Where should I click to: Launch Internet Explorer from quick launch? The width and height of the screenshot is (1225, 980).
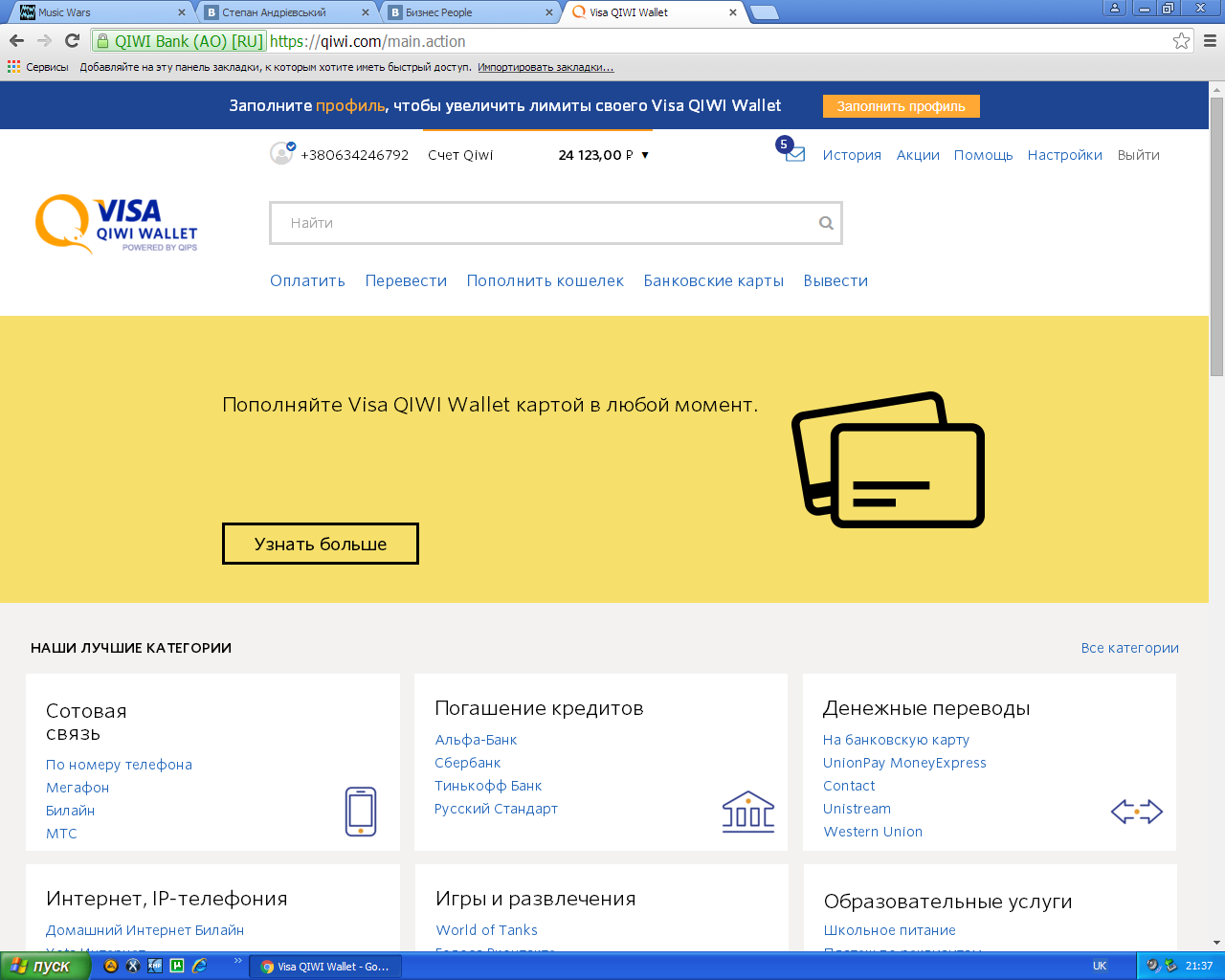(199, 966)
